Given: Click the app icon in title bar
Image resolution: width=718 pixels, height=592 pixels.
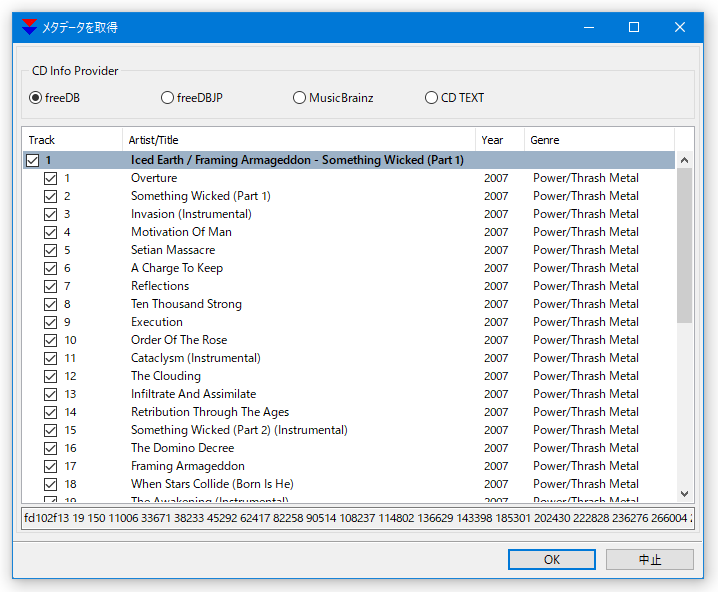Looking at the screenshot, I should [x=29, y=27].
